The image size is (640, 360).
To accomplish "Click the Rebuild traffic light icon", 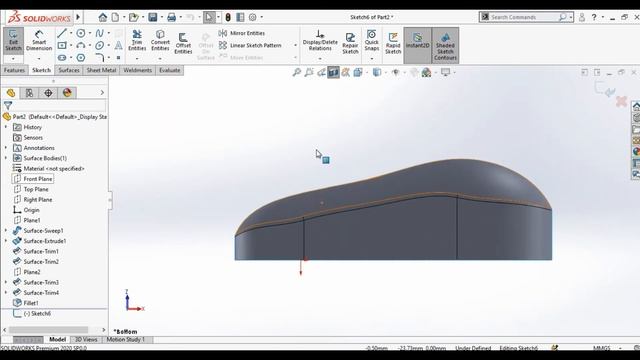I will point(228,17).
